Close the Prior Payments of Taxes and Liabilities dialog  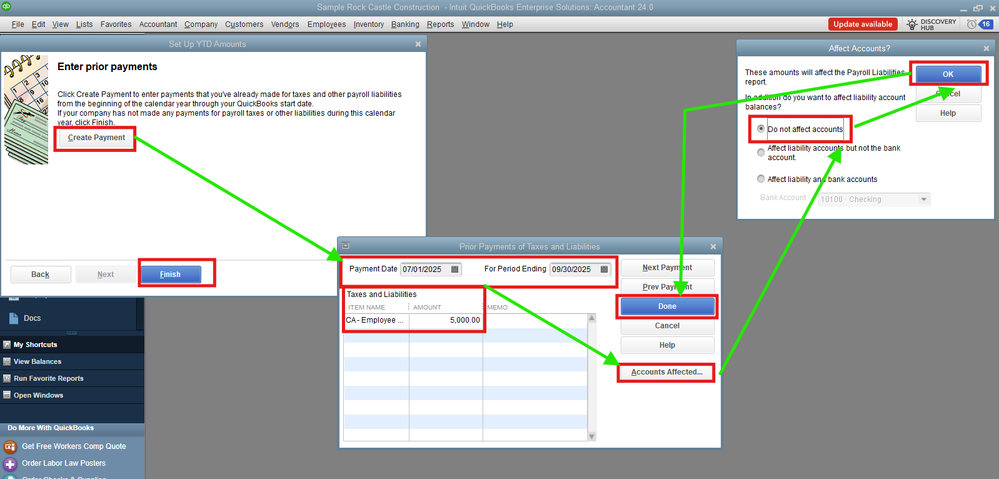(713, 247)
